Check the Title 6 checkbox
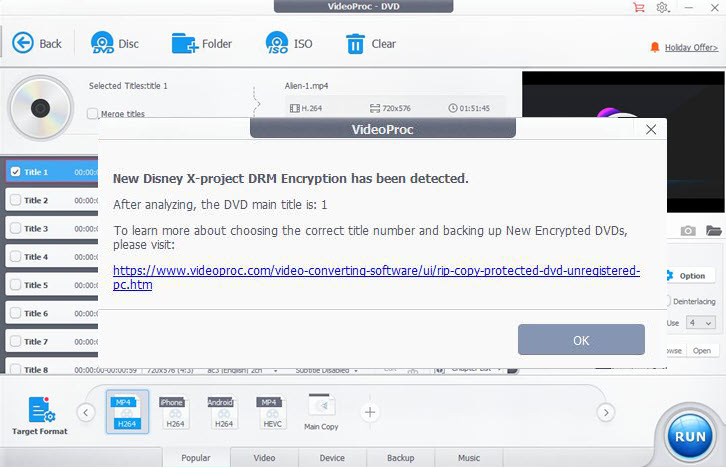726x468 pixels. (15, 313)
